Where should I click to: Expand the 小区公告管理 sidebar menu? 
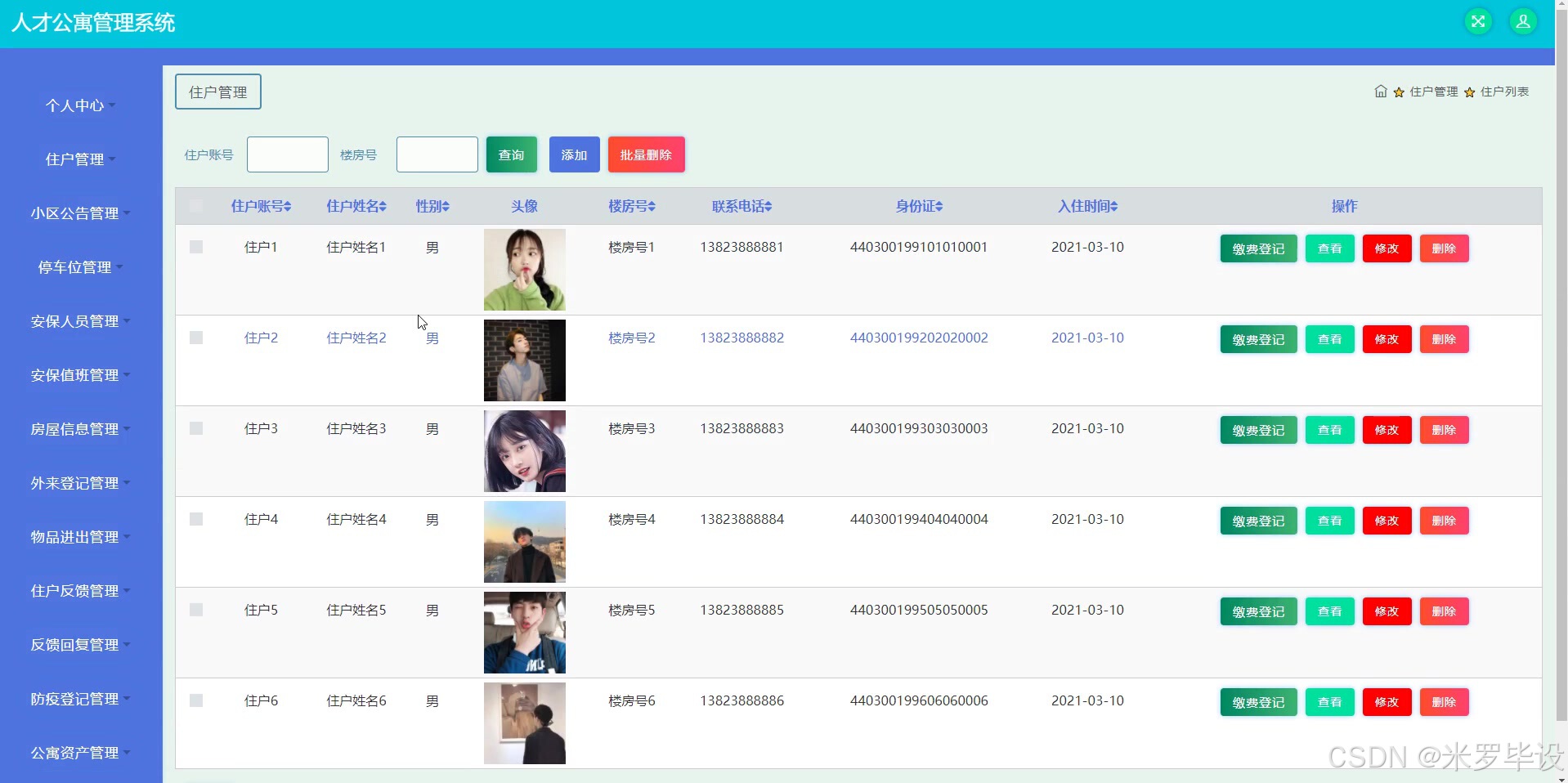point(80,213)
